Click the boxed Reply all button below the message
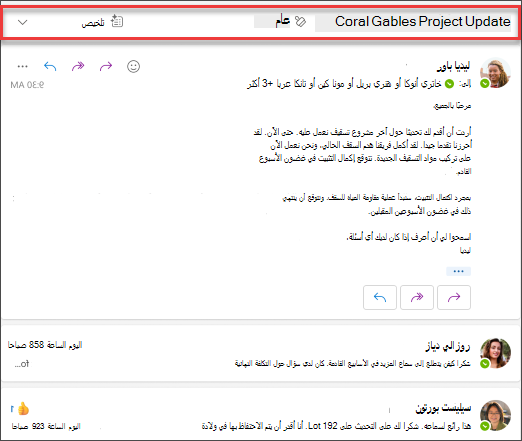 [417, 297]
